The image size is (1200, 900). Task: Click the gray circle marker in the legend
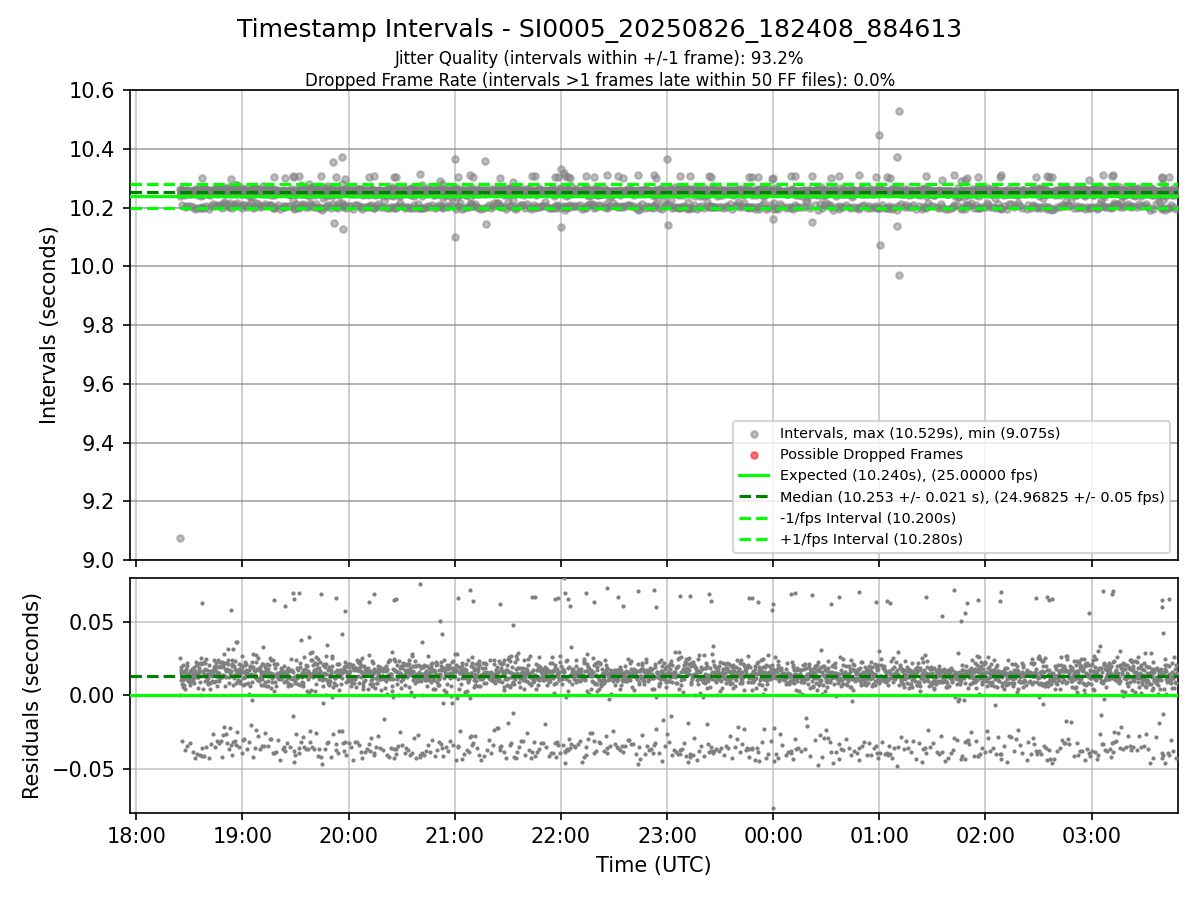(755, 433)
